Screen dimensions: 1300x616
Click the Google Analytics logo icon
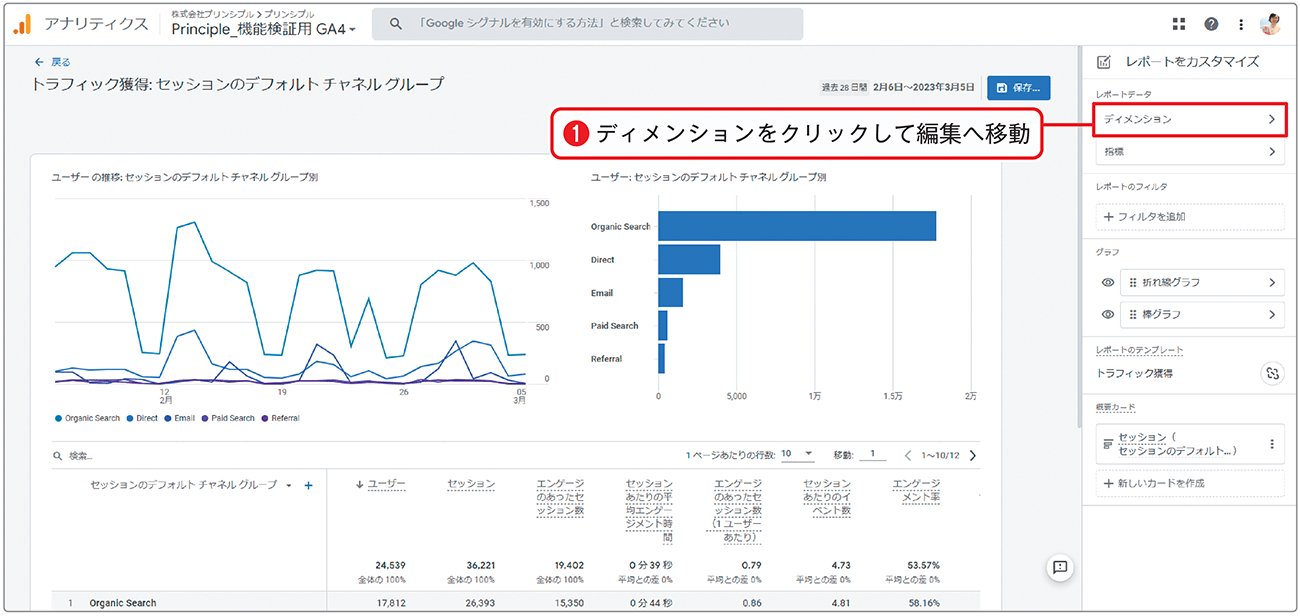22,24
